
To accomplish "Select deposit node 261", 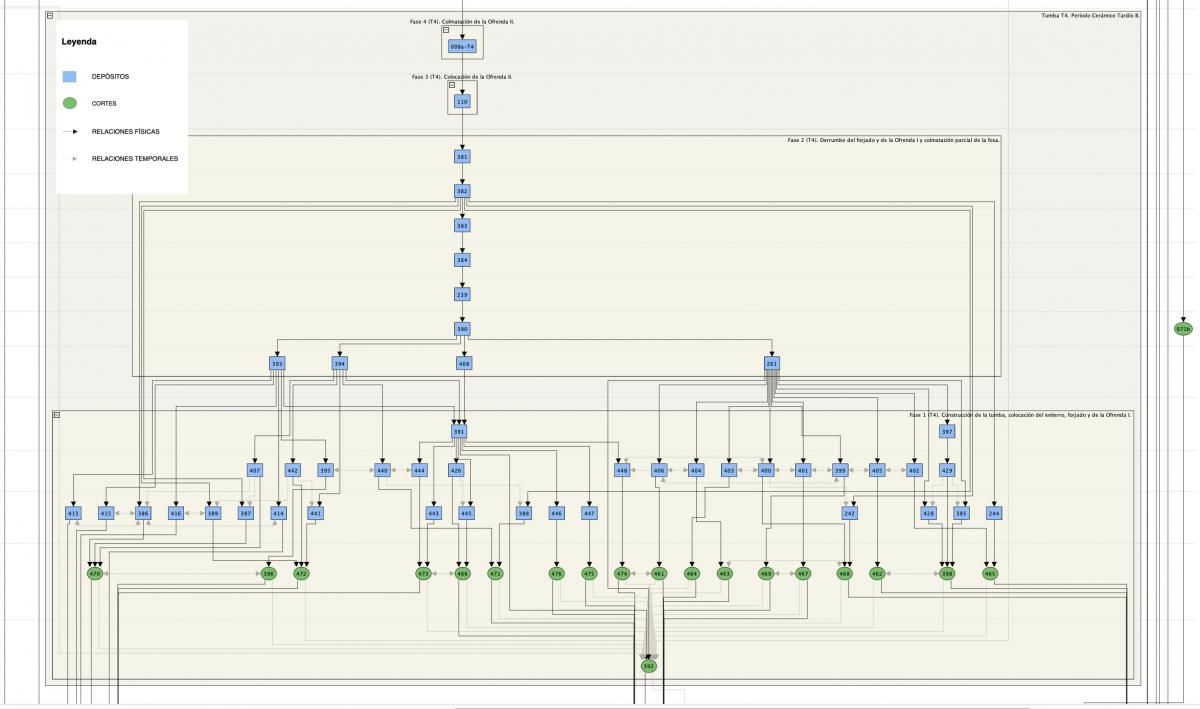I will 771,364.
